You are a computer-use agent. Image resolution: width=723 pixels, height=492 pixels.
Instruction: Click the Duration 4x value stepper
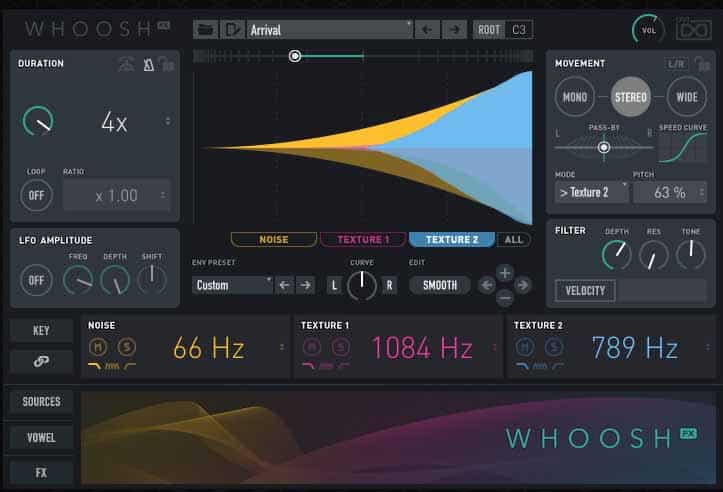pyautogui.click(x=167, y=121)
